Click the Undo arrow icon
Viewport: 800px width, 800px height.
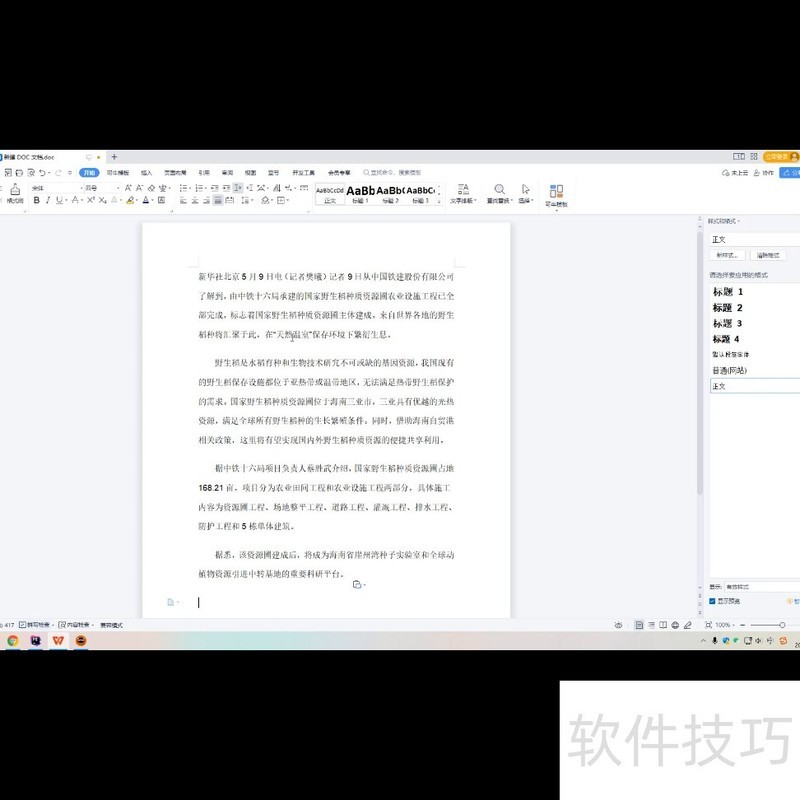click(x=43, y=172)
